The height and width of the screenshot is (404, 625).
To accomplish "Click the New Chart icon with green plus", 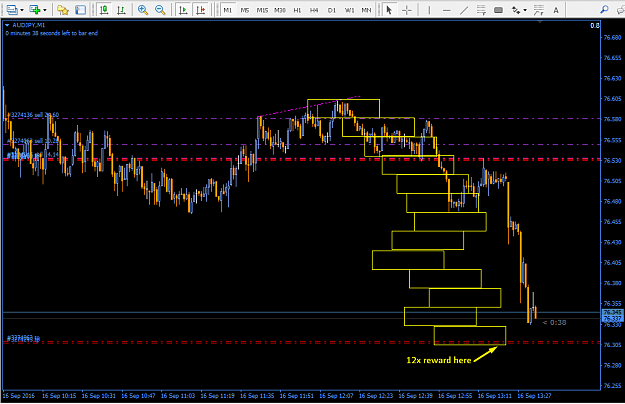I will click(x=35, y=10).
